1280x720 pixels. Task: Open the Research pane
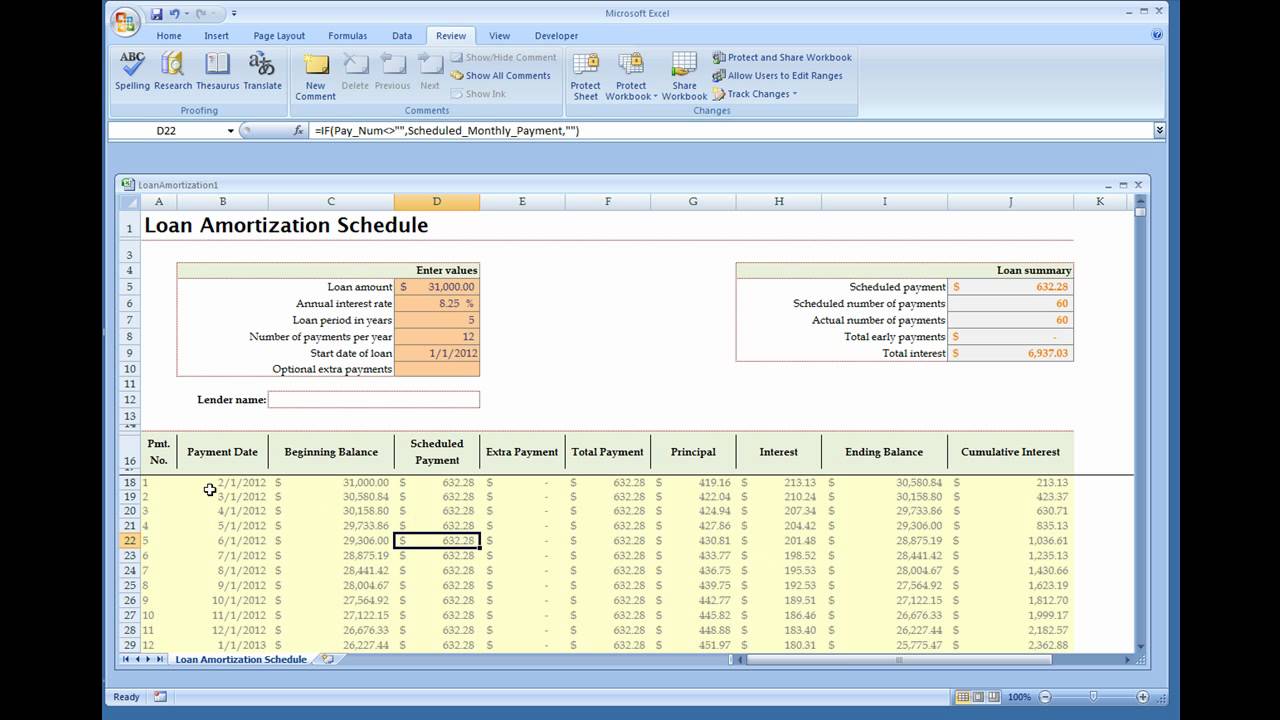pyautogui.click(x=173, y=71)
